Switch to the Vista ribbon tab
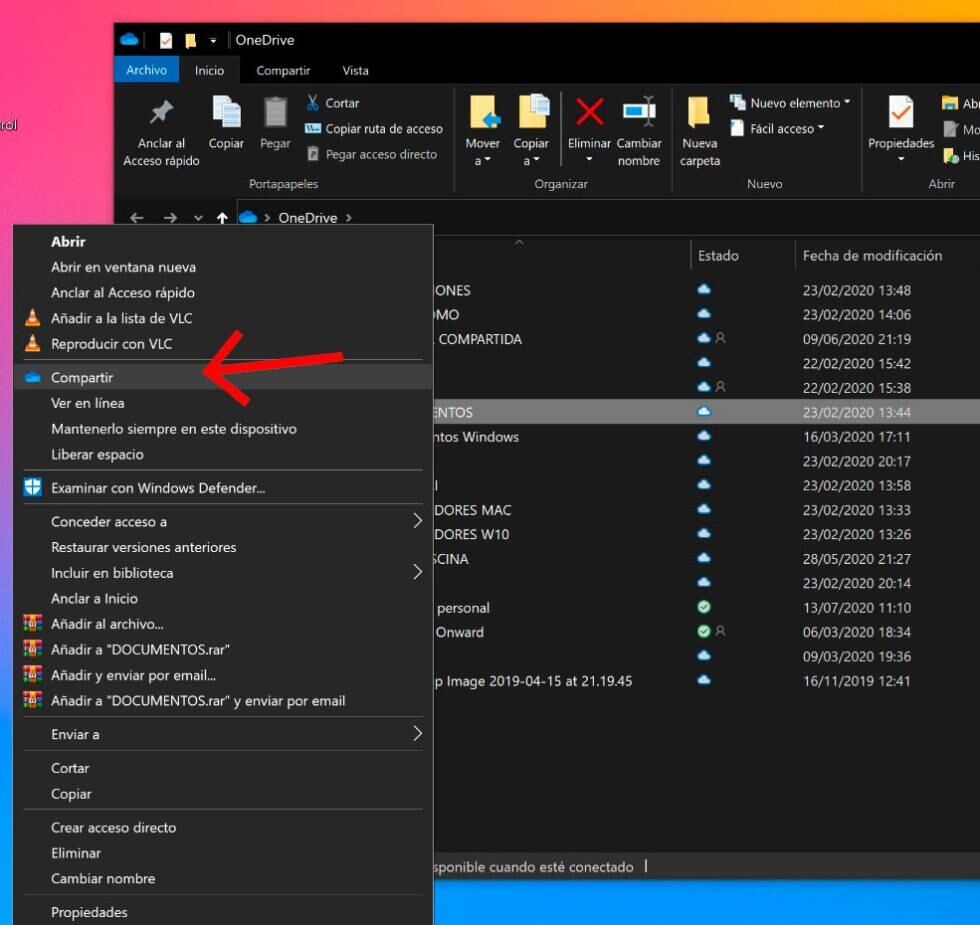Viewport: 980px width, 925px height. (x=355, y=70)
